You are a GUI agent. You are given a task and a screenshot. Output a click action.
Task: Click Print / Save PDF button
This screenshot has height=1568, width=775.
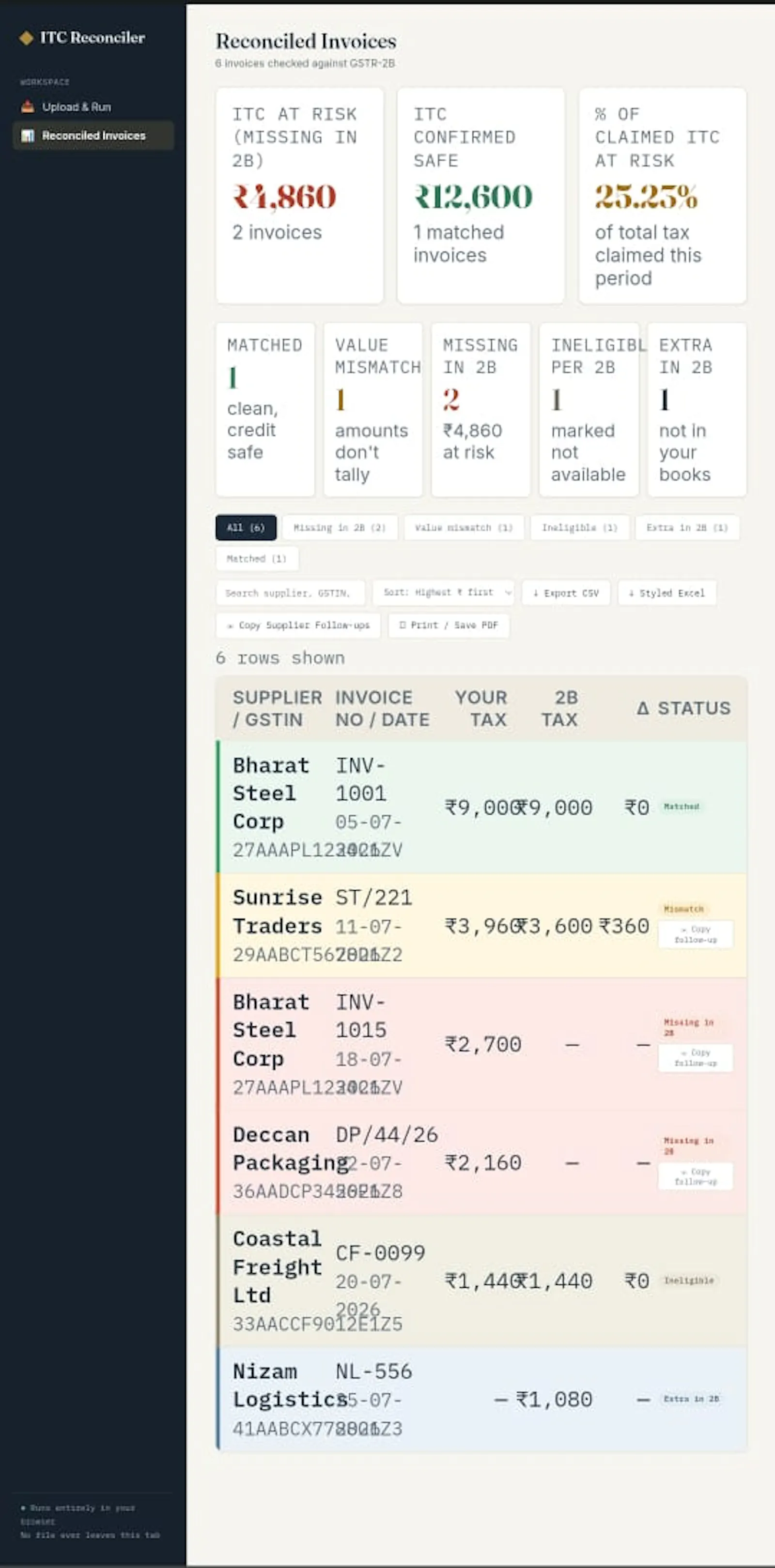coord(449,625)
